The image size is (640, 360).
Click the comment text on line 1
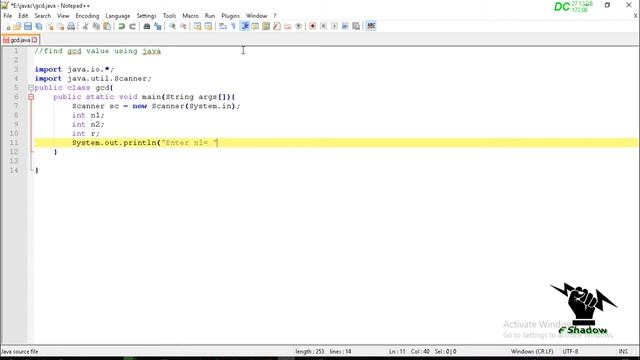98,51
